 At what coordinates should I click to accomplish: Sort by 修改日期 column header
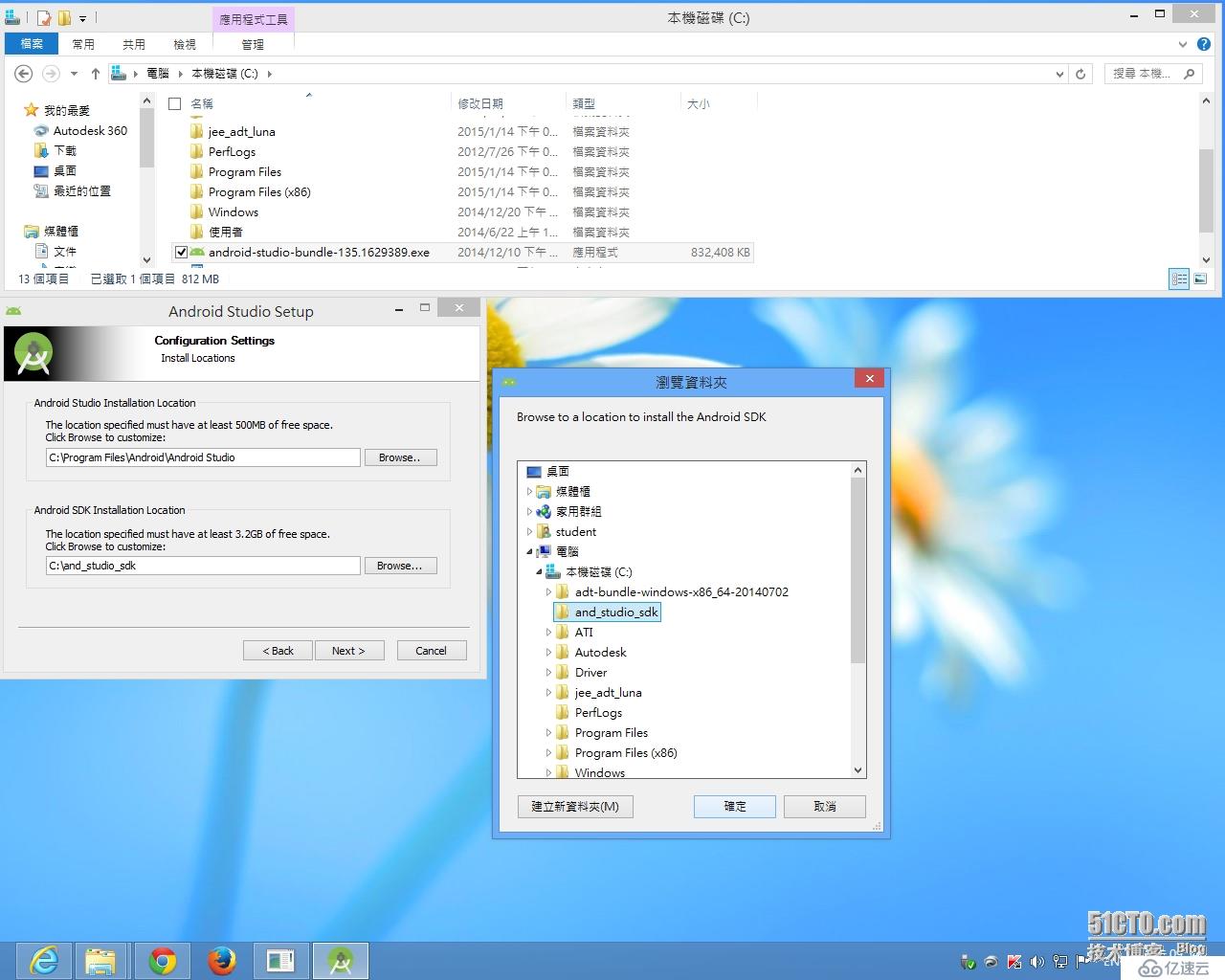tap(508, 103)
